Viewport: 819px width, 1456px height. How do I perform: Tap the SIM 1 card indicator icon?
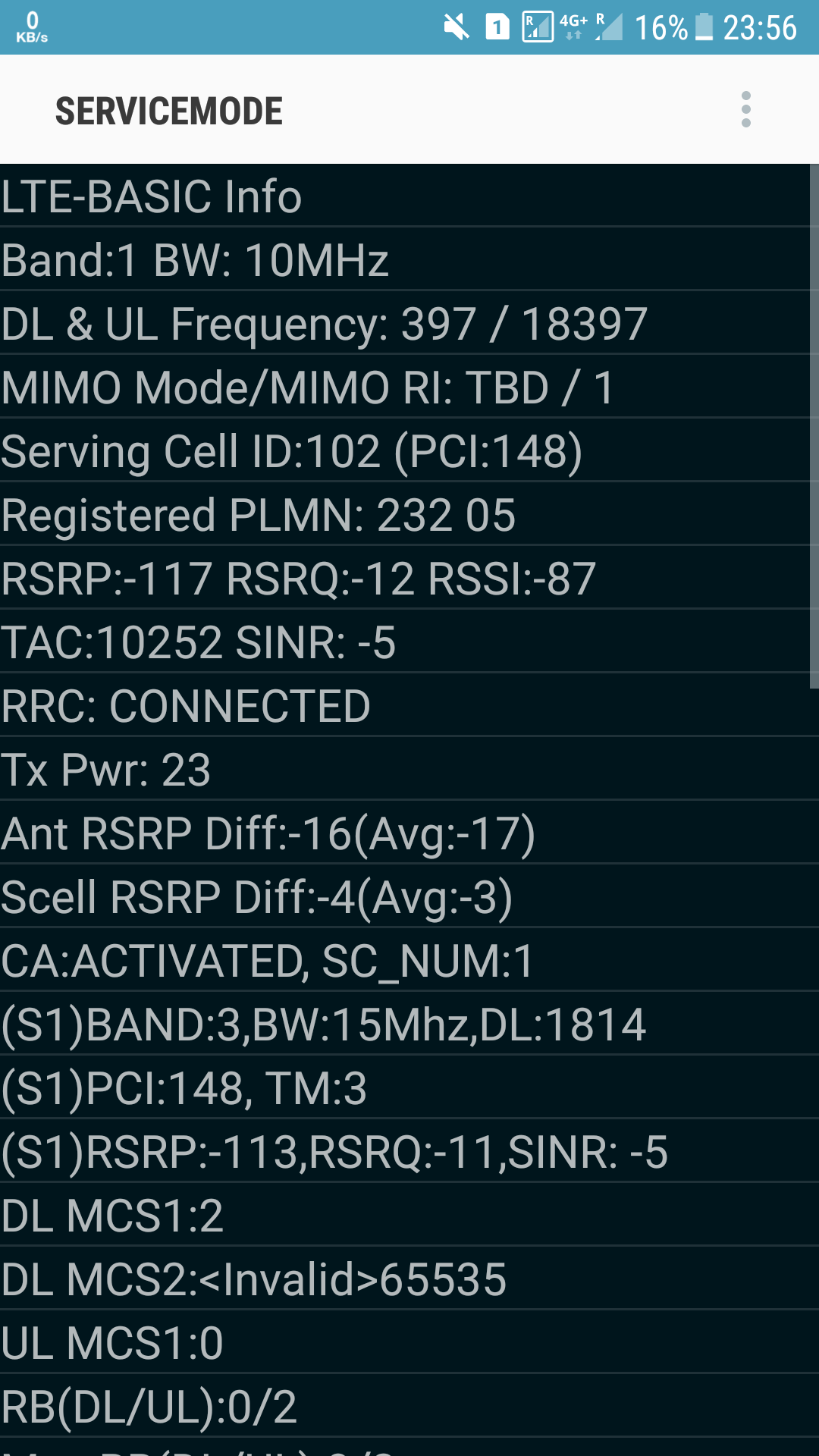coord(497,28)
